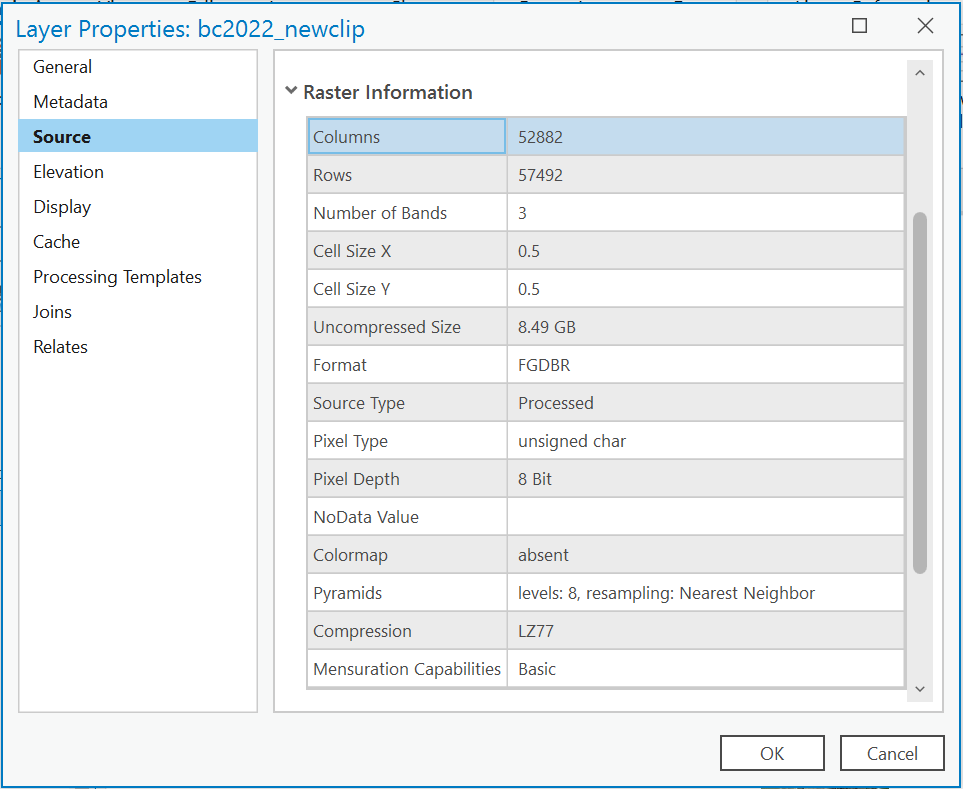Cancel the Layer Properties dialog
The height and width of the screenshot is (789, 963).
pos(892,753)
